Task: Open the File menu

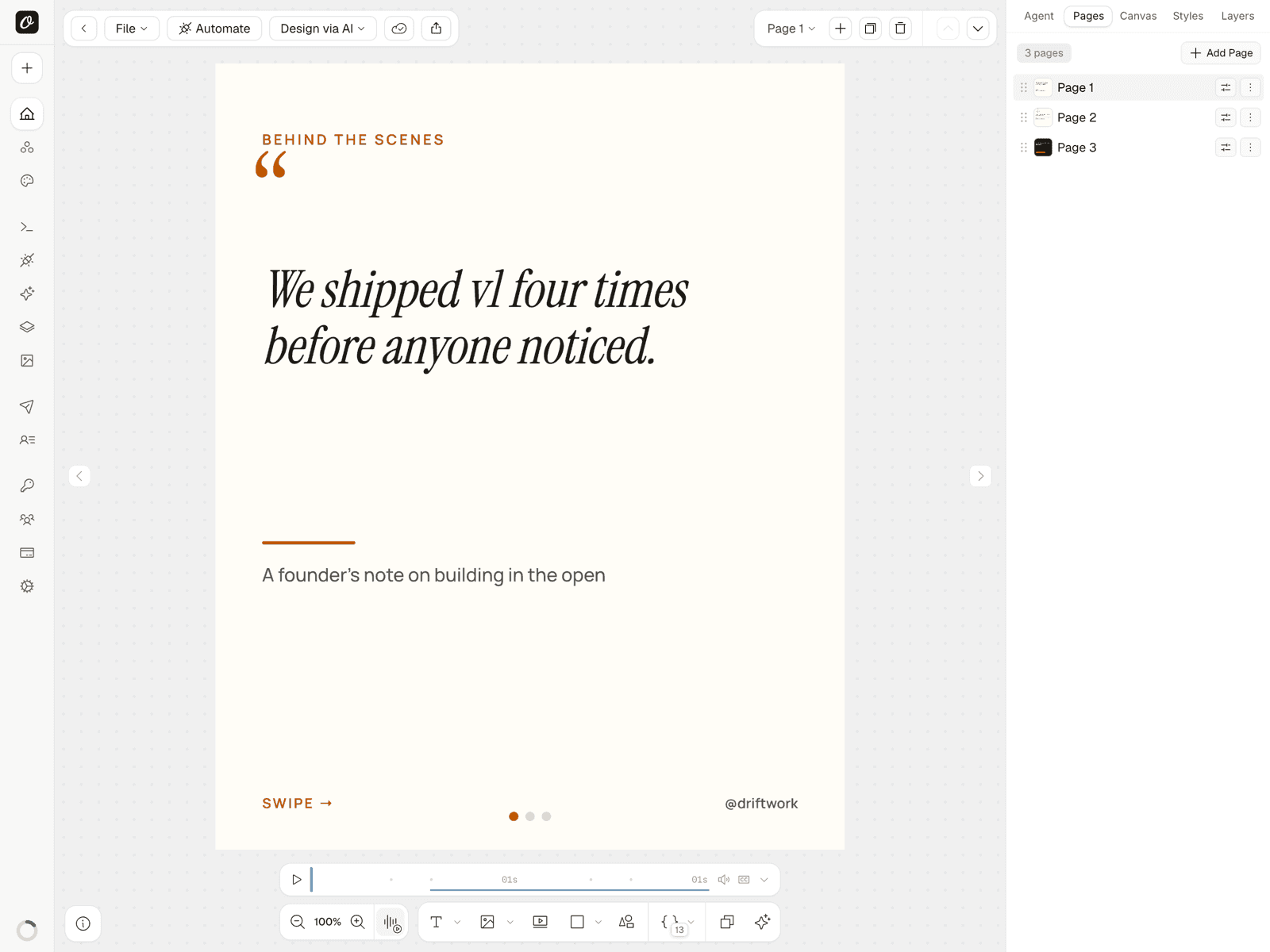Action: coord(132,29)
